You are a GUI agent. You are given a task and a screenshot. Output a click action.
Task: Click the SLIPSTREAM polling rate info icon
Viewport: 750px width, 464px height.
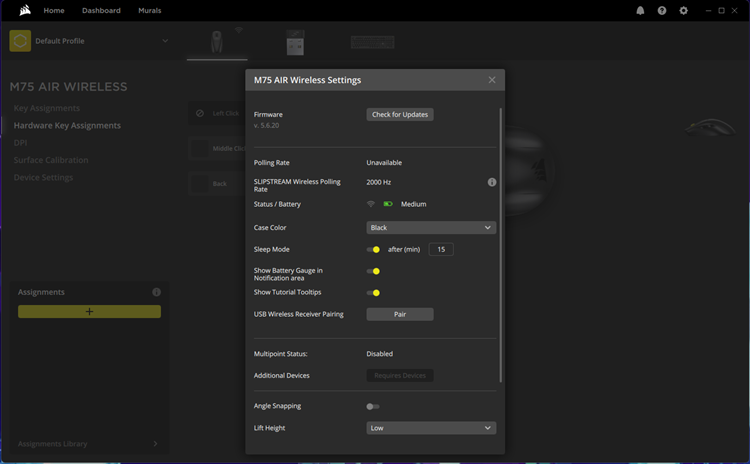tap(491, 182)
